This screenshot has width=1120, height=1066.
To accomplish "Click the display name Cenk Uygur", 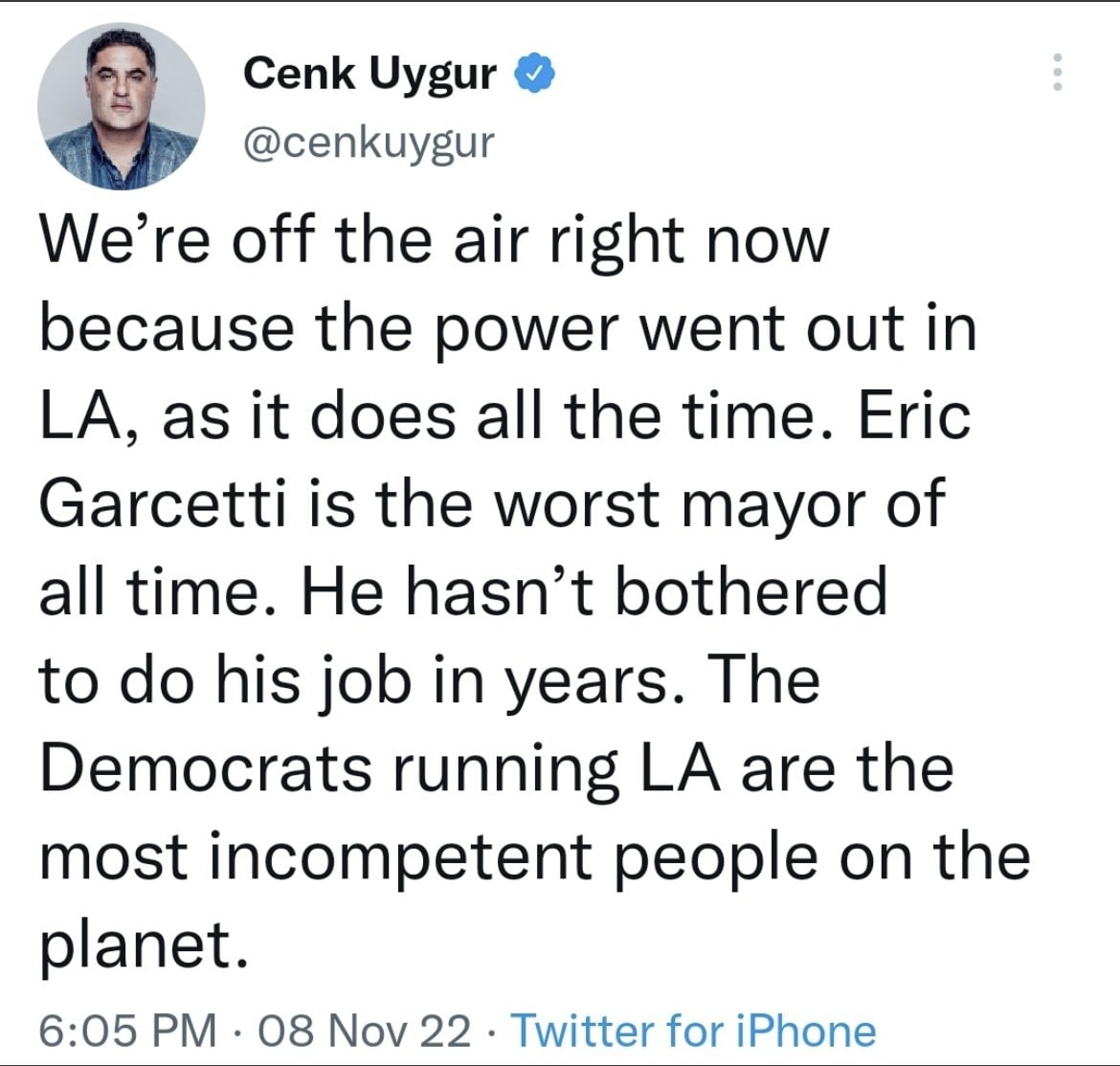I will 370,73.
